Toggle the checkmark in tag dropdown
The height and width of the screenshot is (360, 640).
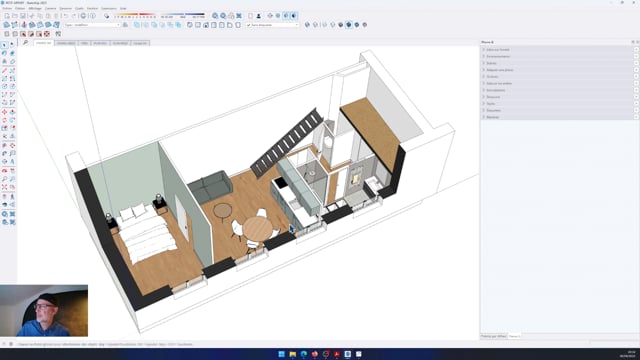pos(249,25)
